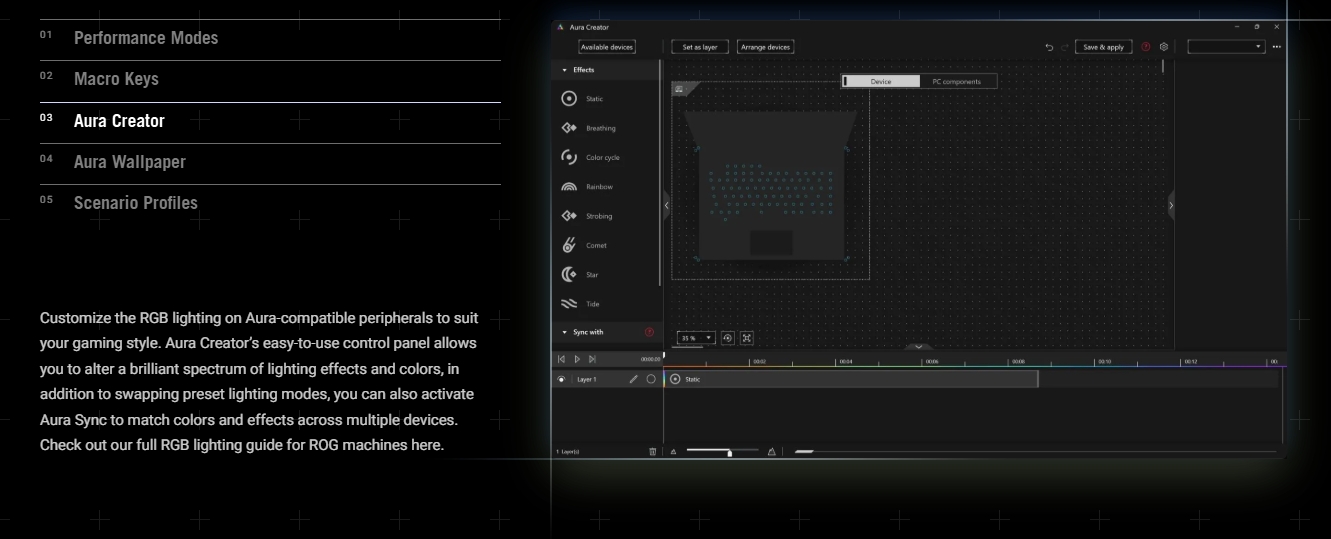Open the Scenario Profiles tab
This screenshot has width=1331, height=539.
(136, 203)
